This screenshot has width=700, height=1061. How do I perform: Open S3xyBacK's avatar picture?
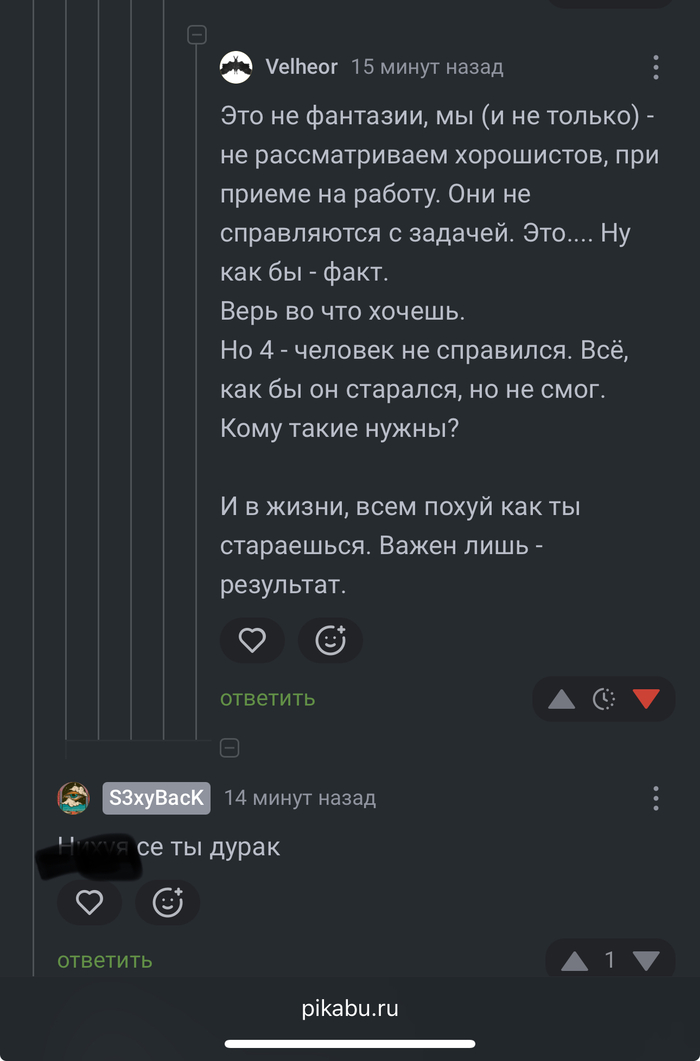click(74, 798)
